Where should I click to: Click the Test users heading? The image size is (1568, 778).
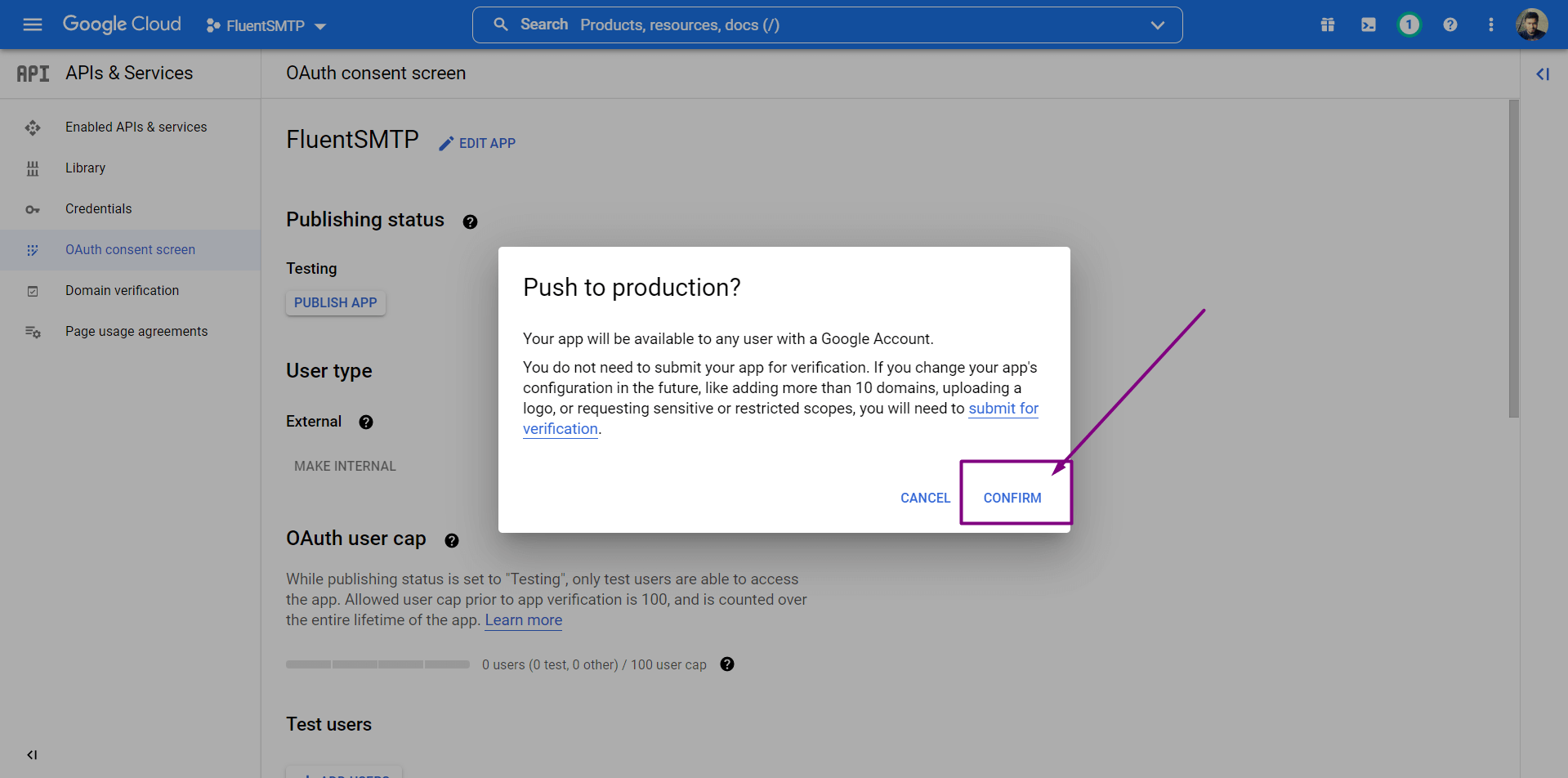(x=328, y=725)
